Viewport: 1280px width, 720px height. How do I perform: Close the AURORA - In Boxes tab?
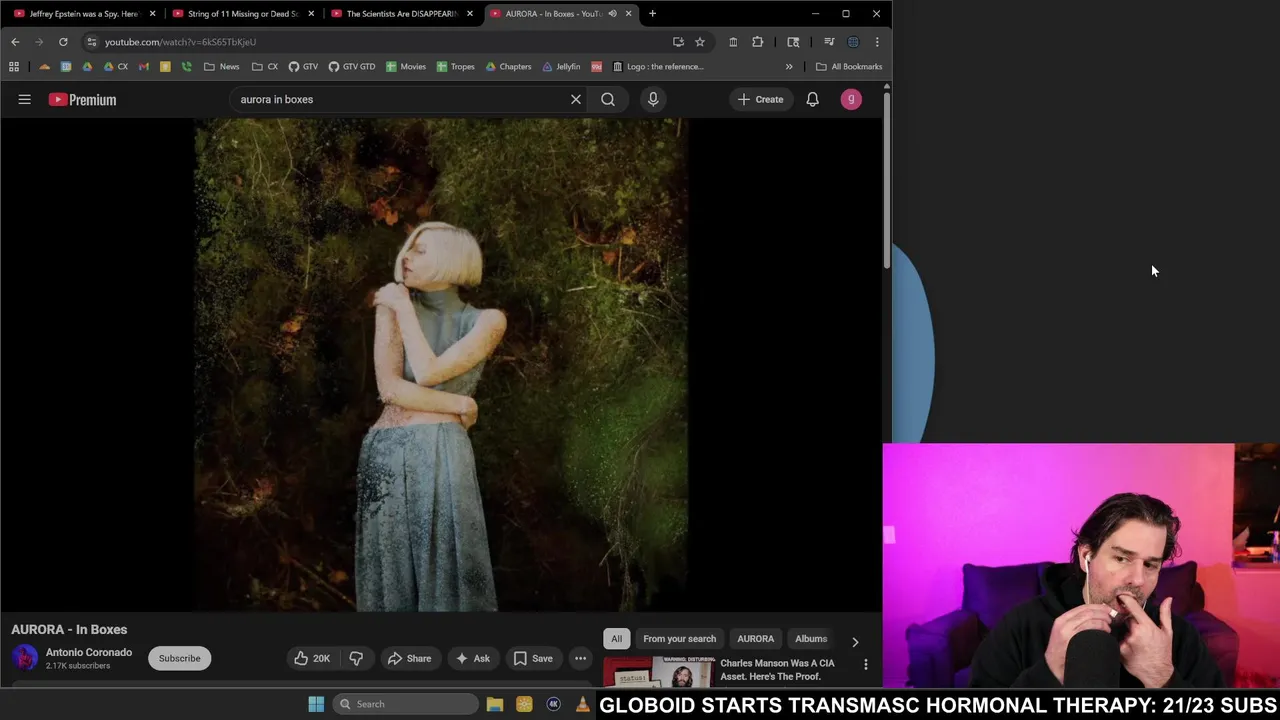coord(628,14)
